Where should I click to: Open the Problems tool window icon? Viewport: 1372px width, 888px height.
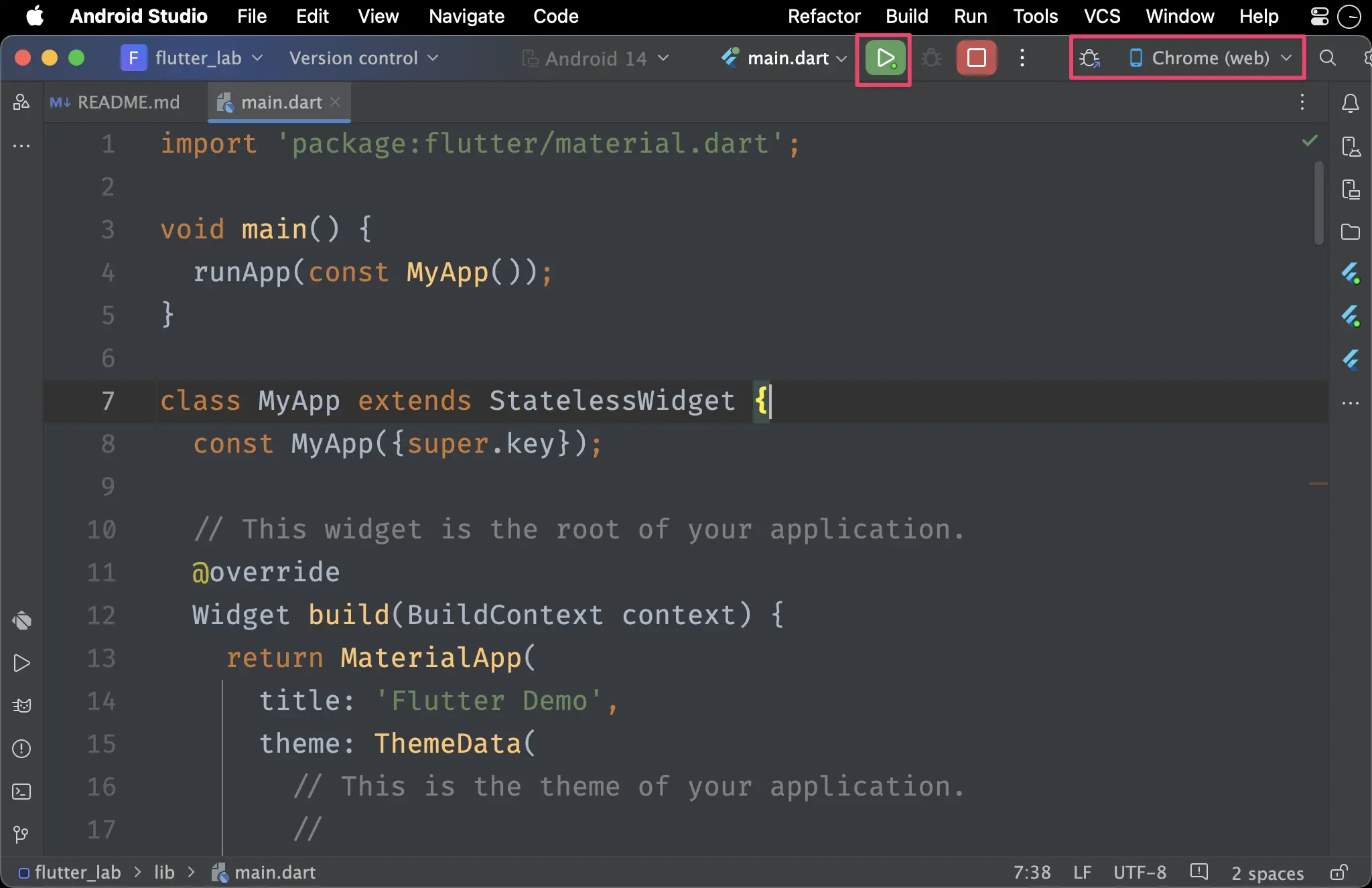click(x=21, y=749)
